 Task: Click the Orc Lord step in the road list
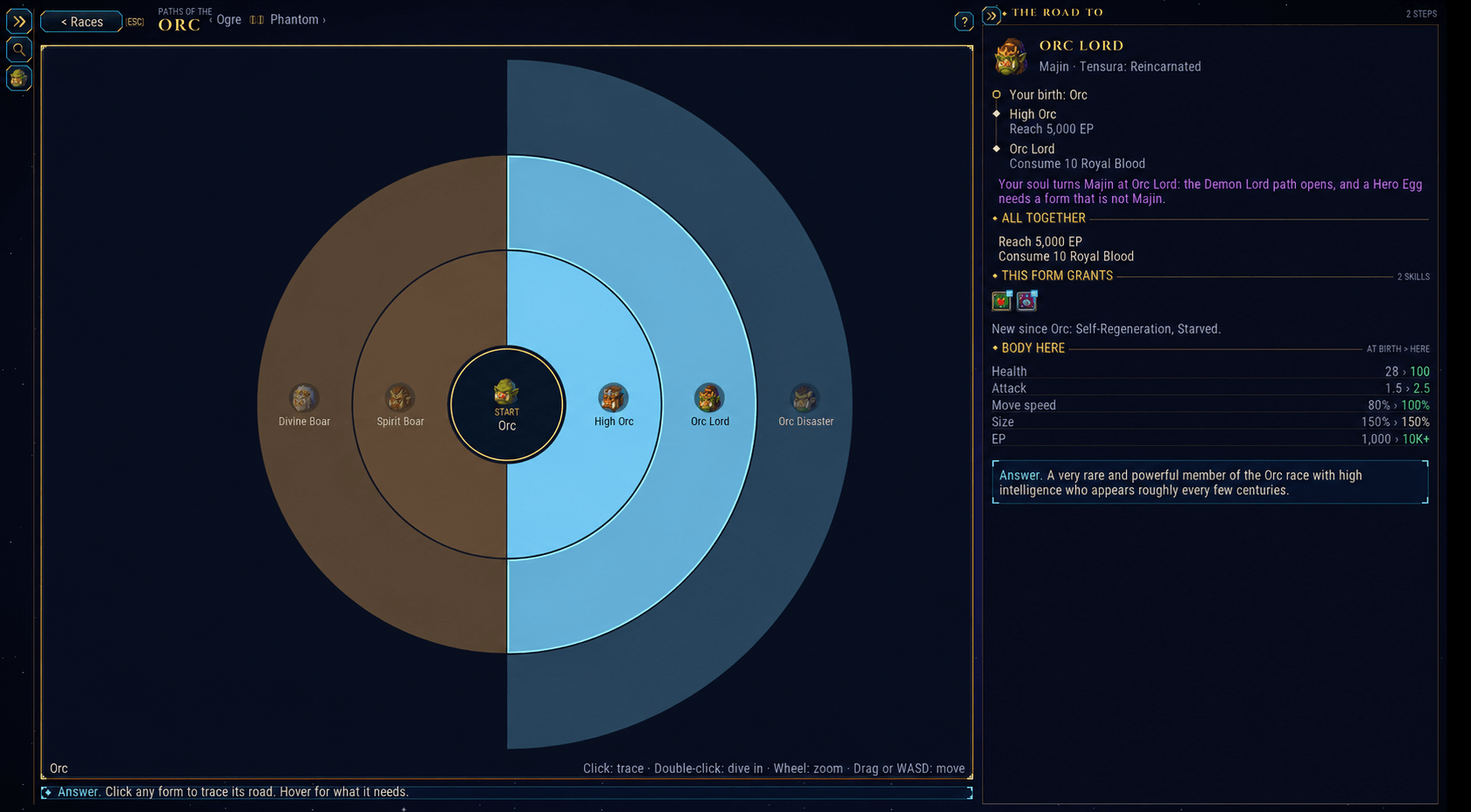pyautogui.click(x=1032, y=149)
